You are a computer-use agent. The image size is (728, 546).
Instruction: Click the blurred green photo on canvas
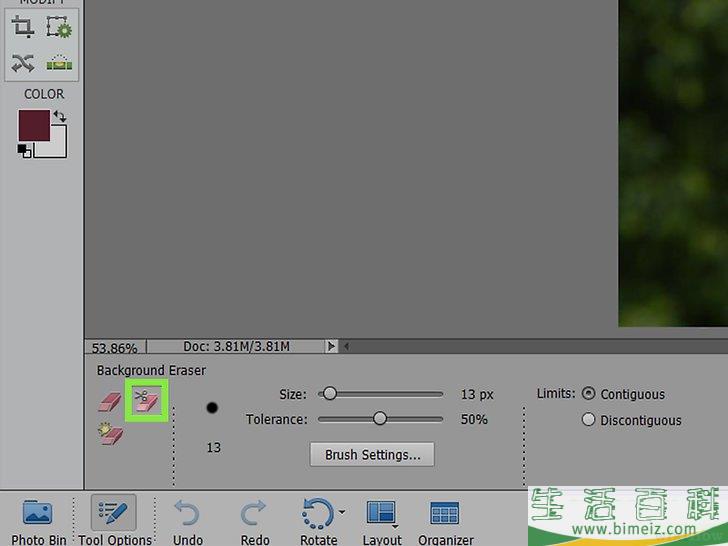673,163
